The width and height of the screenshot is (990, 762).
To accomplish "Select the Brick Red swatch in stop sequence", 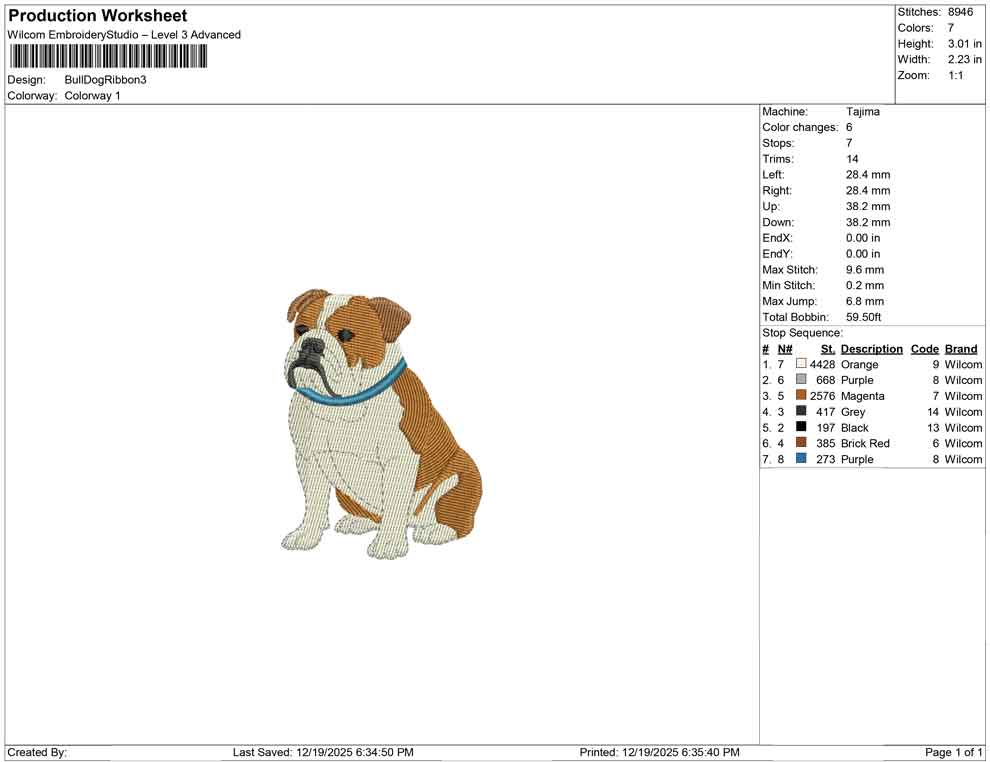I will pos(800,443).
